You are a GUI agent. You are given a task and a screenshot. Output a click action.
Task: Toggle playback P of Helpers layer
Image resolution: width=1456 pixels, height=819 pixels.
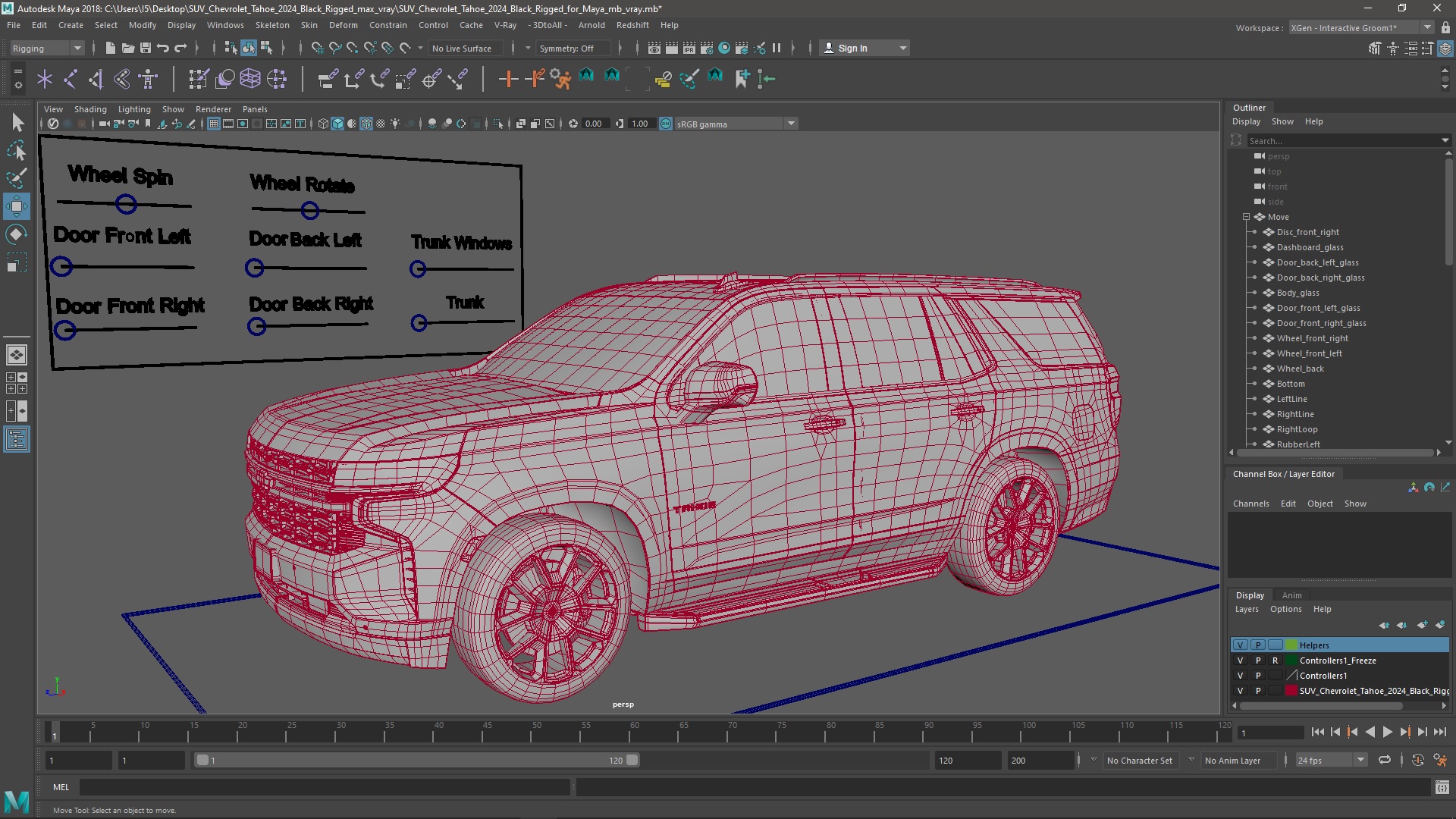[1258, 645]
